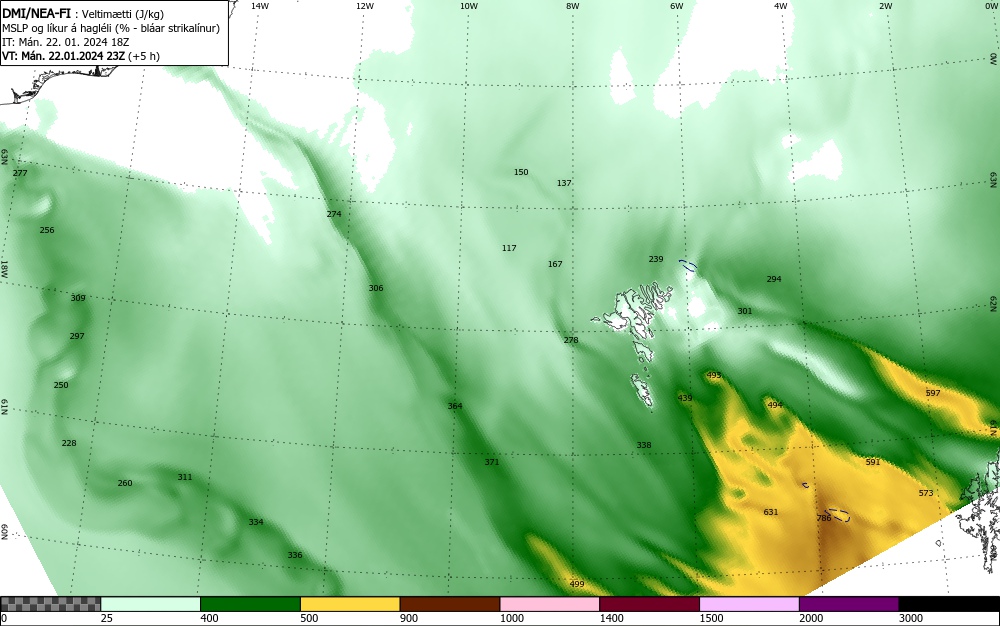Choose the black legend swatch above 3000
The image size is (1000, 626).
(949, 604)
